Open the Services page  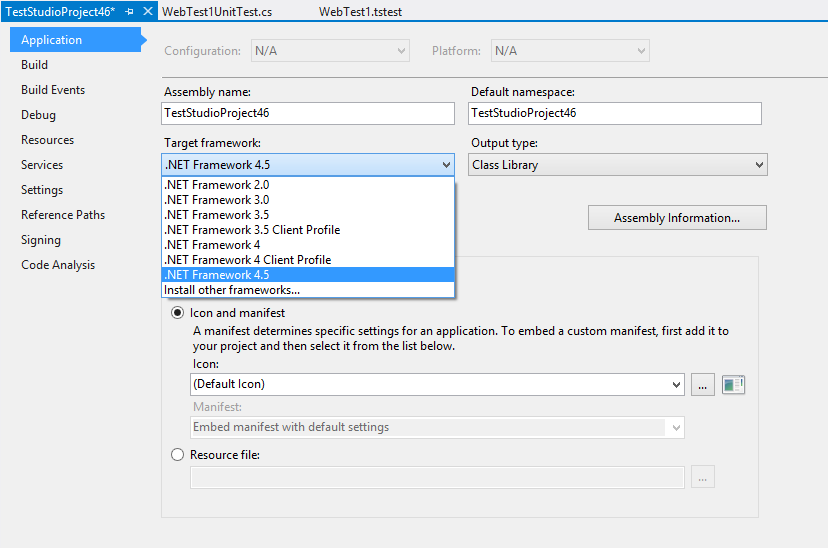[x=42, y=165]
